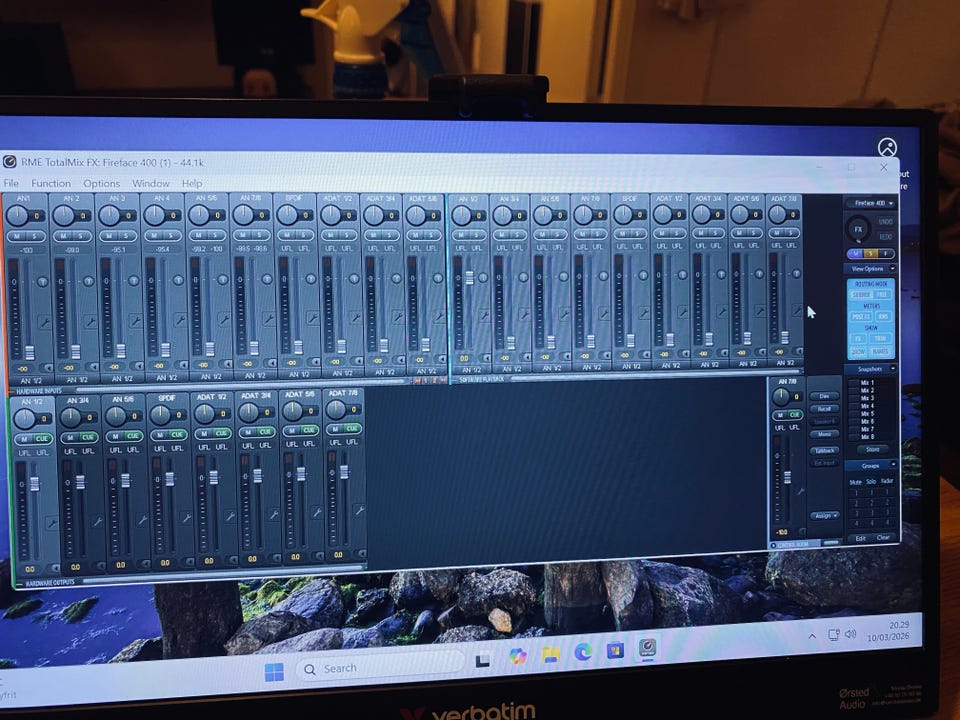Click arrow button beside level on input AN1
The height and width of the screenshot is (720, 960).
[46, 368]
